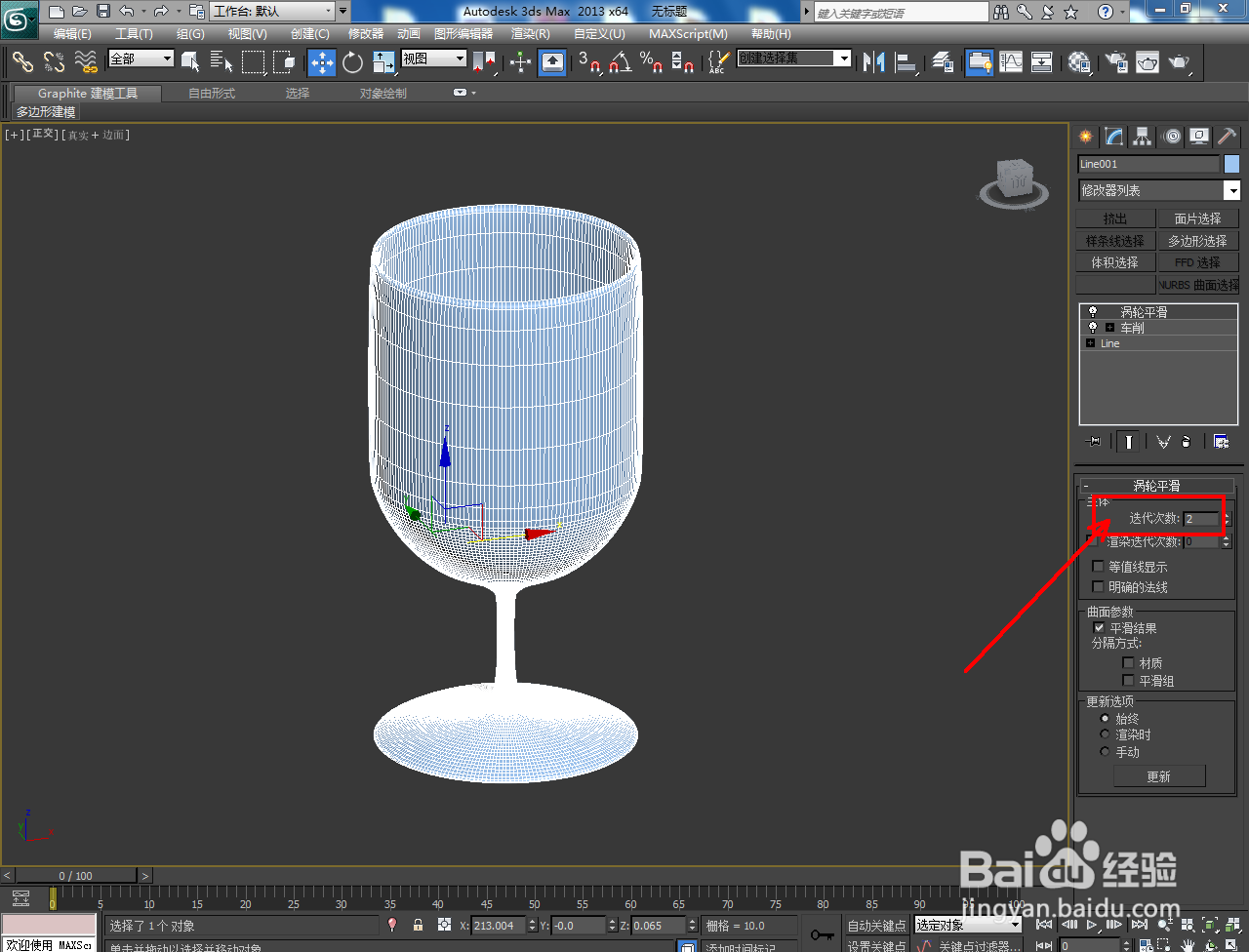Image resolution: width=1249 pixels, height=952 pixels.
Task: Switch to the Utilities hammer tab
Action: click(1227, 137)
